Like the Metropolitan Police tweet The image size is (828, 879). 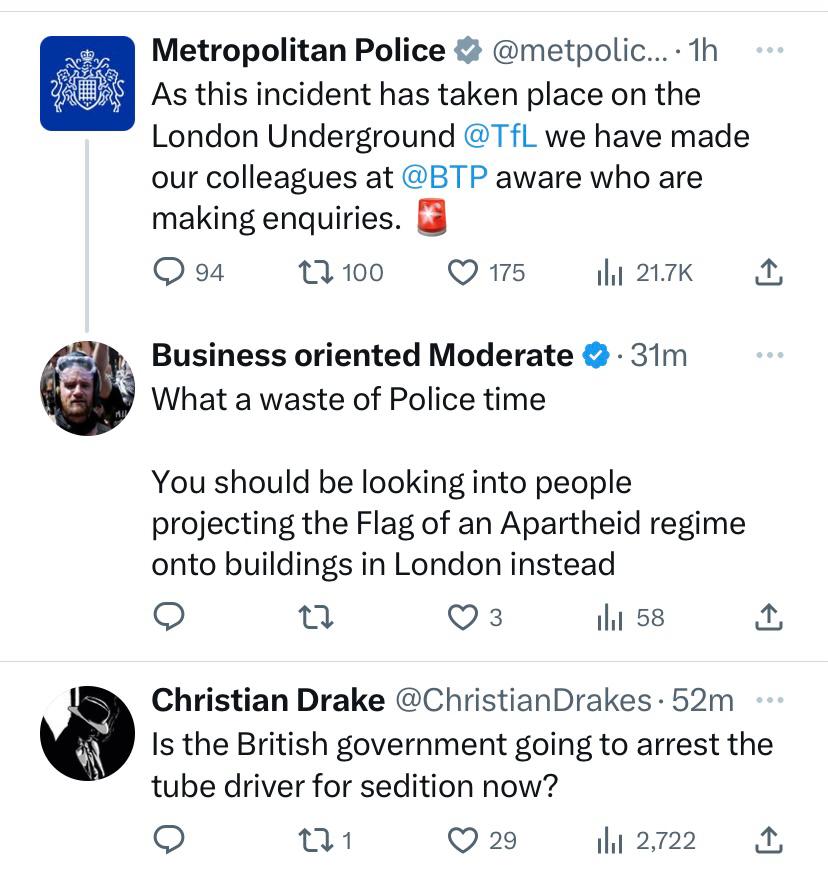(x=462, y=272)
